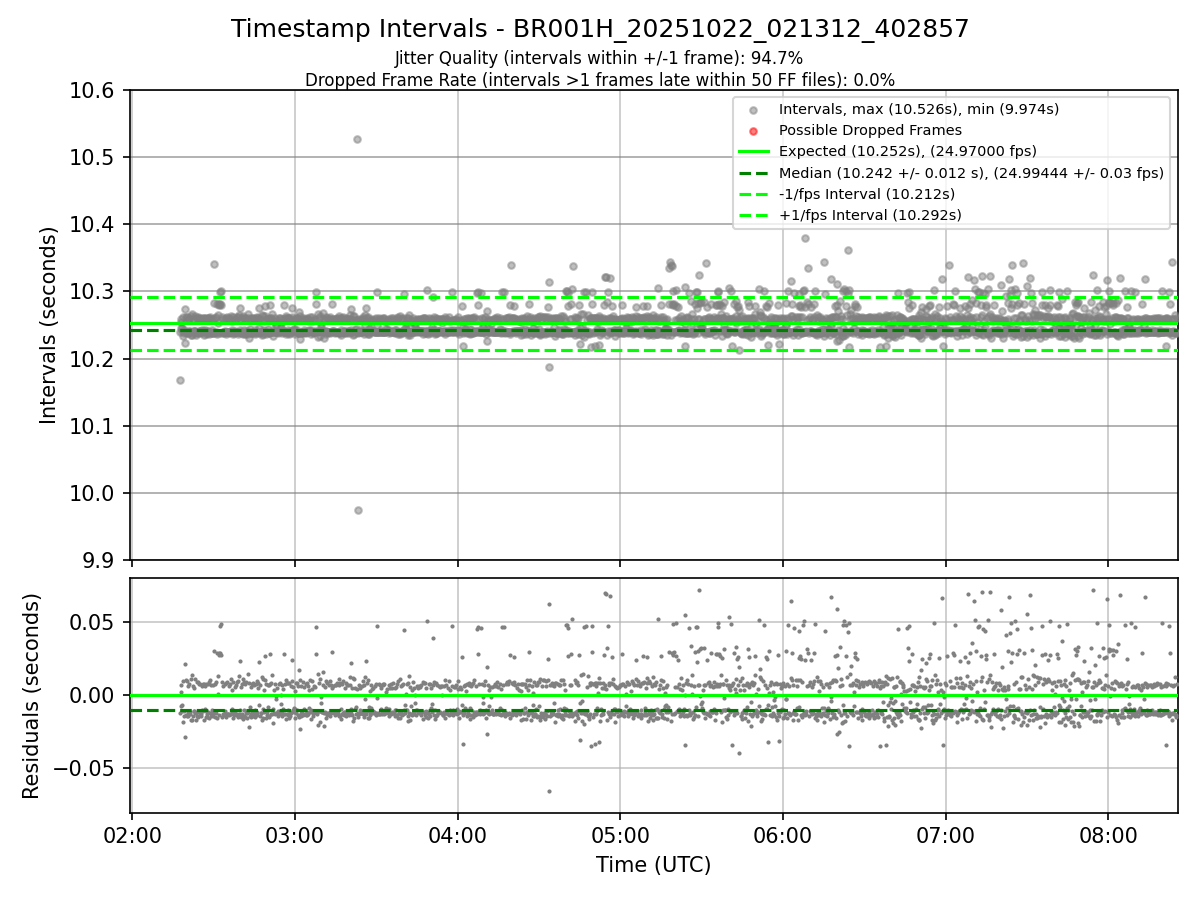Screen dimensions: 1200x900
Task: Click the '07:00' time tick label
Action: (946, 835)
